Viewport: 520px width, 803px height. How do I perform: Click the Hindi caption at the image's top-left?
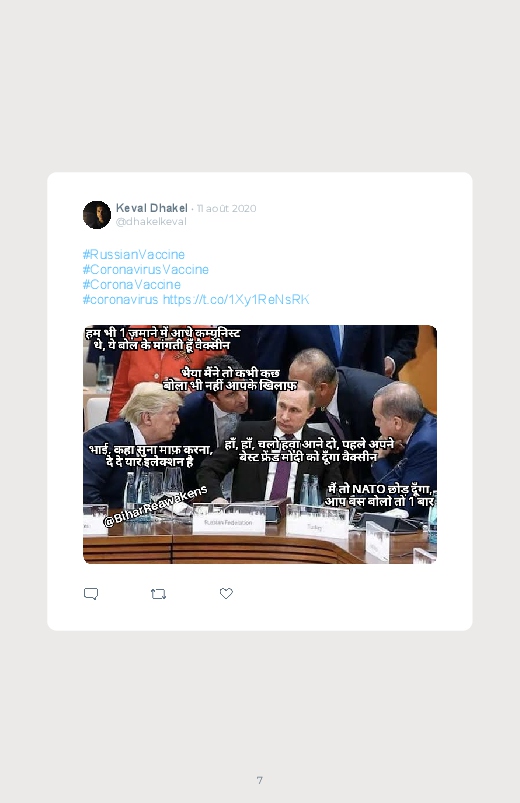click(x=162, y=339)
